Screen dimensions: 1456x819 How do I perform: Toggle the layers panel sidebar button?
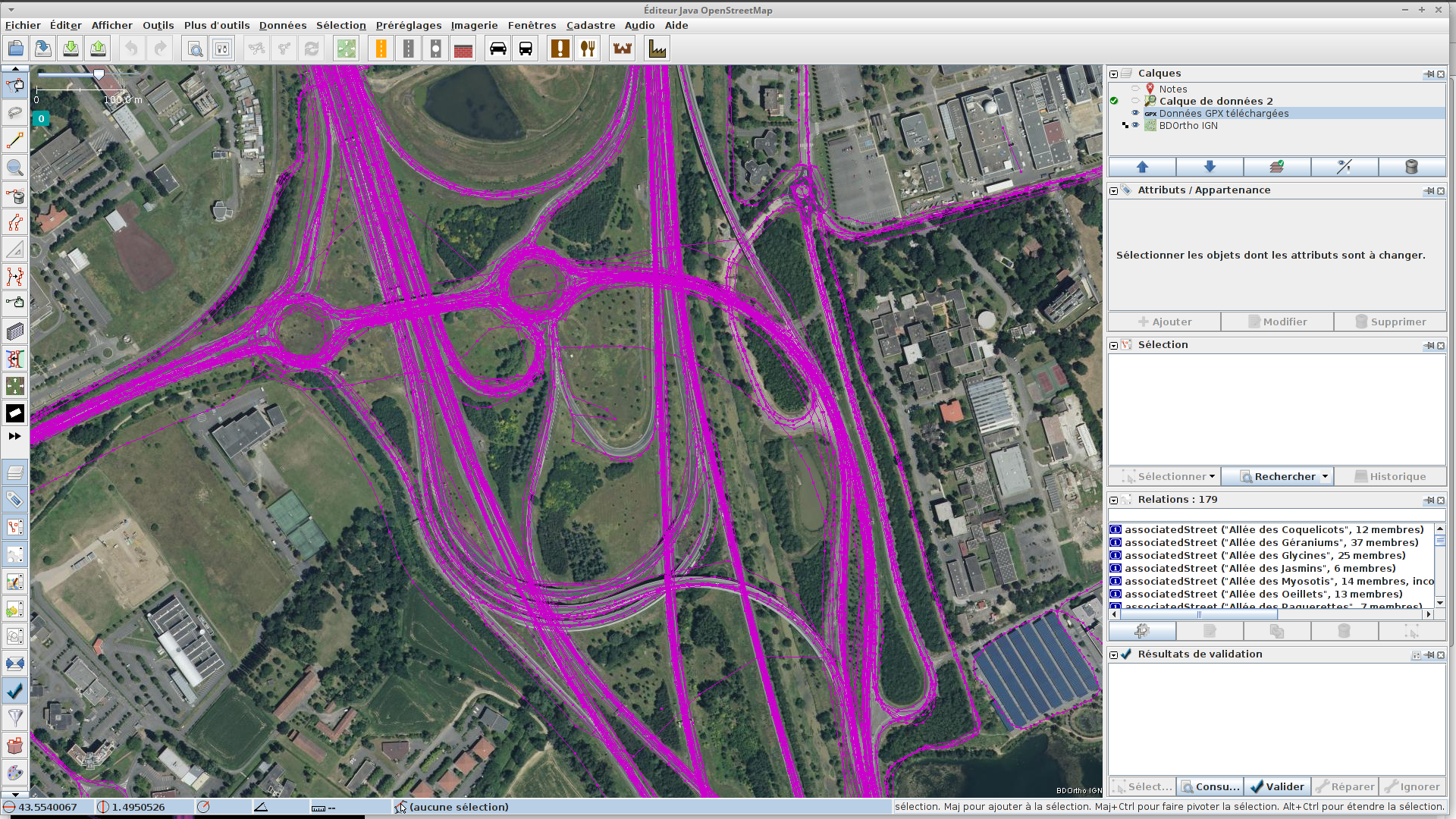point(15,472)
